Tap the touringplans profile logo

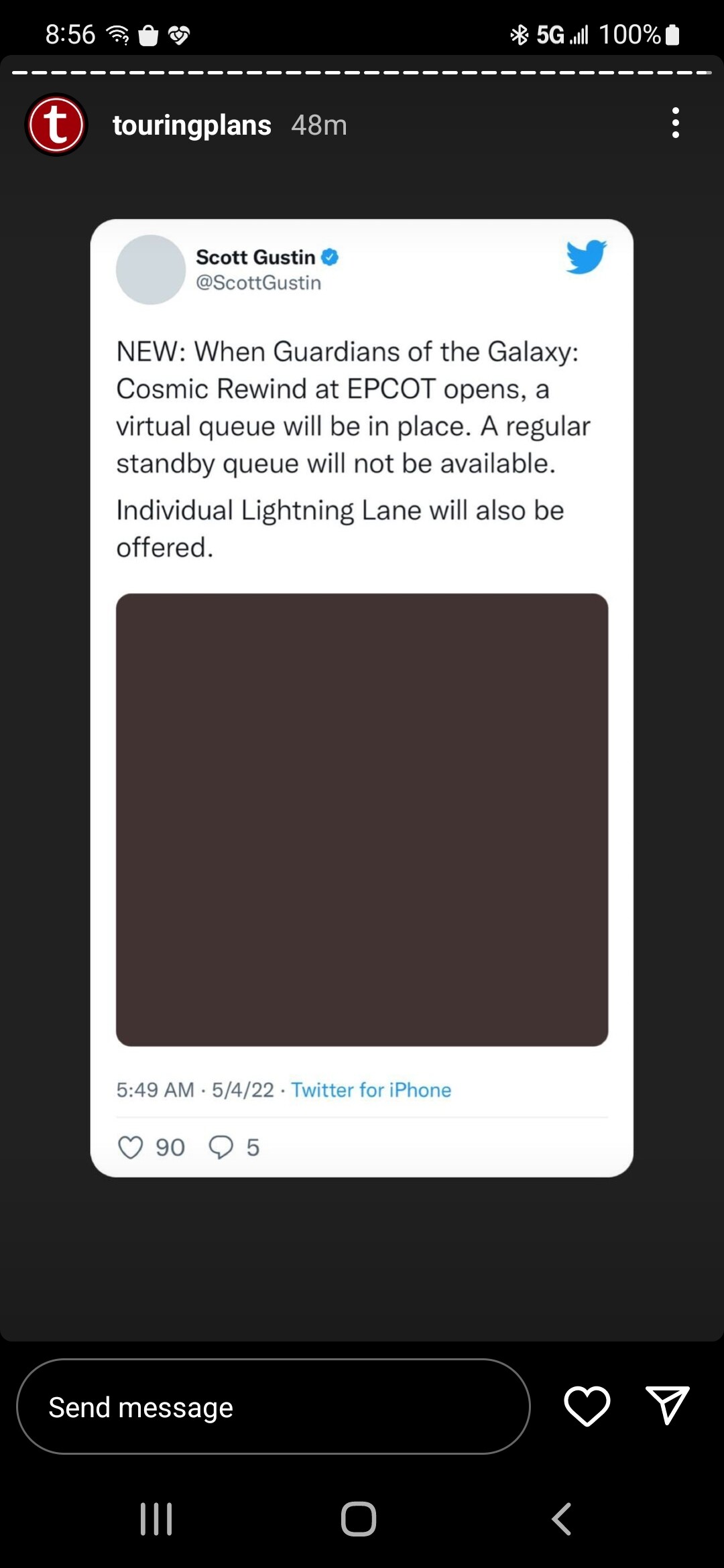tap(56, 125)
